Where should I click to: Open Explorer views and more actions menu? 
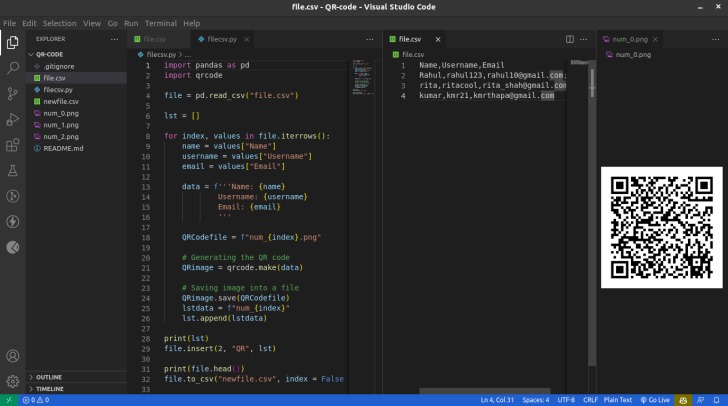114,39
